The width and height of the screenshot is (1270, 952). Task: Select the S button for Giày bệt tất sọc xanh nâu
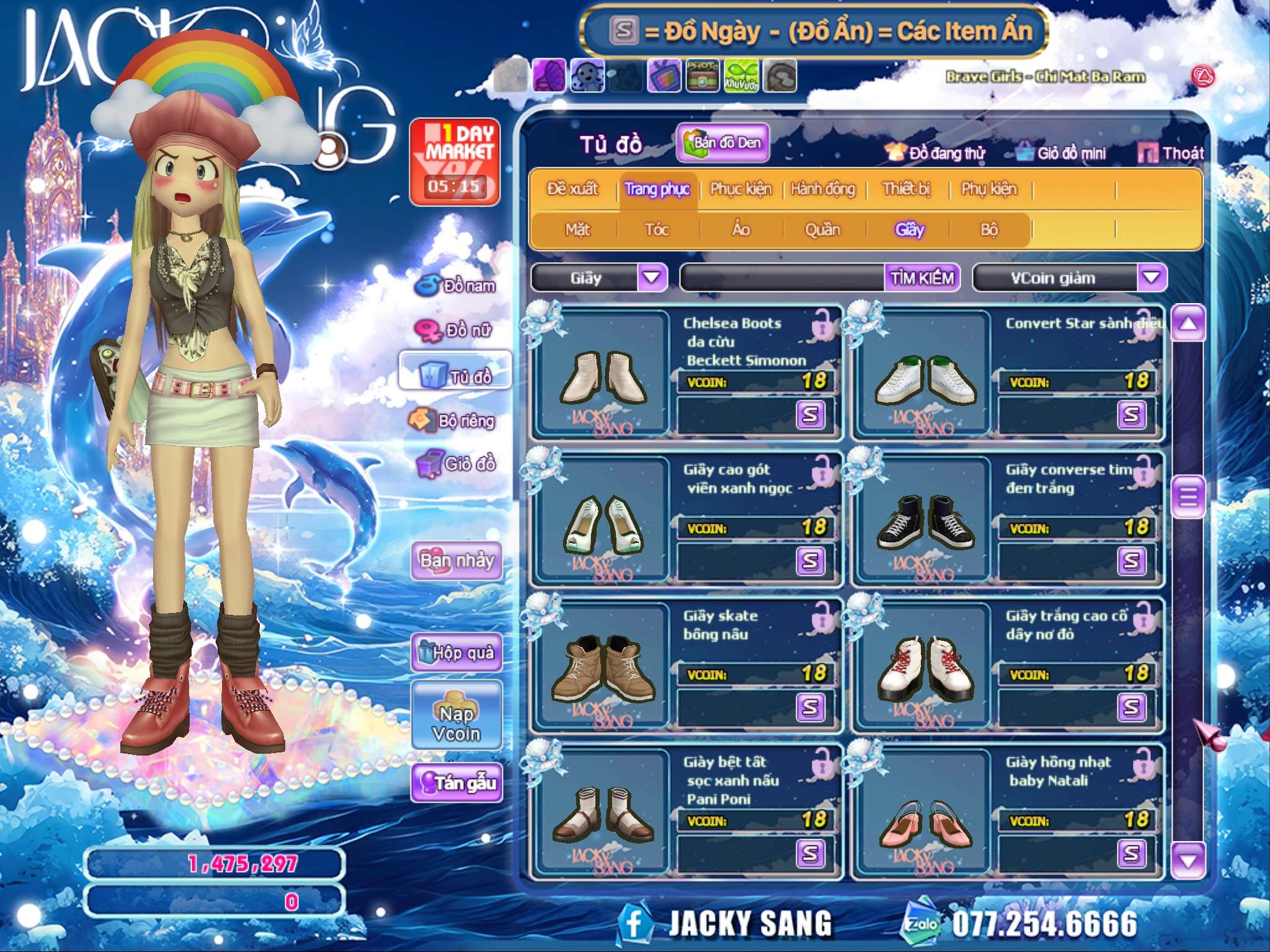810,853
